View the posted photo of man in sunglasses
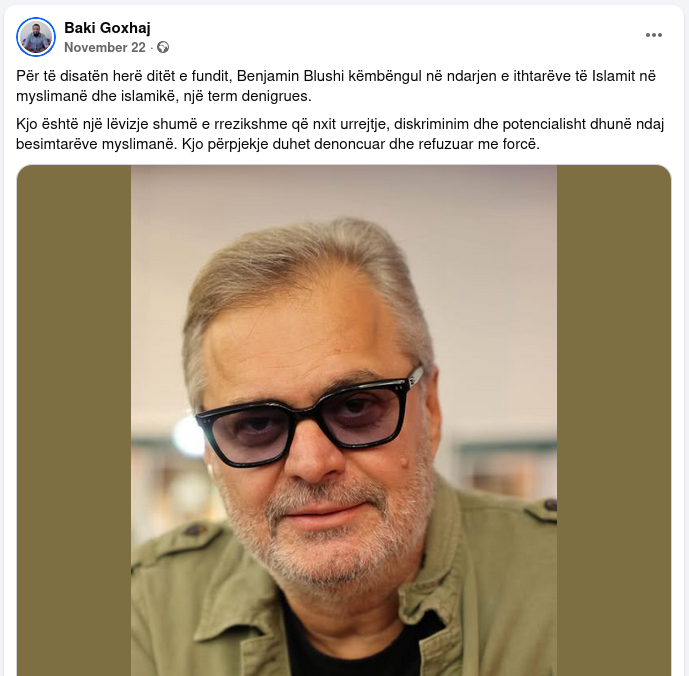Viewport: 689px width, 676px height. [344, 420]
